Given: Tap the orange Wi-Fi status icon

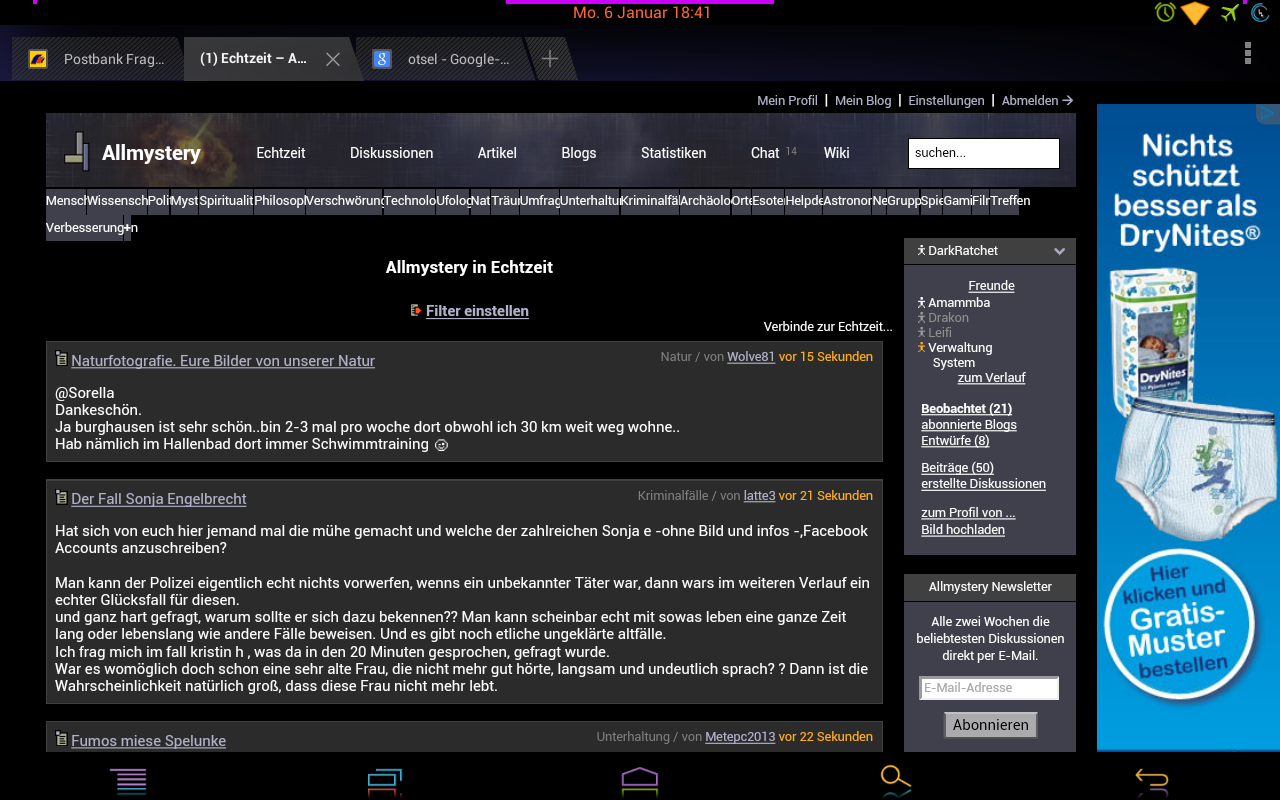Looking at the screenshot, I should (1195, 13).
